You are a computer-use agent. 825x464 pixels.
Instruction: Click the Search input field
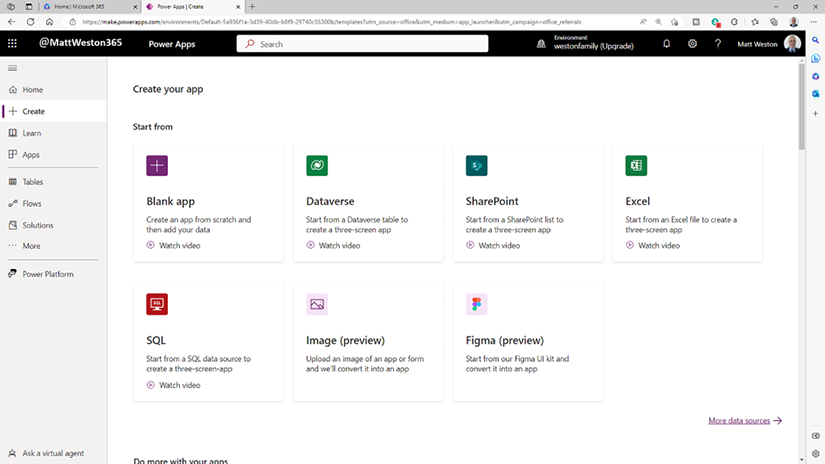pyautogui.click(x=363, y=44)
